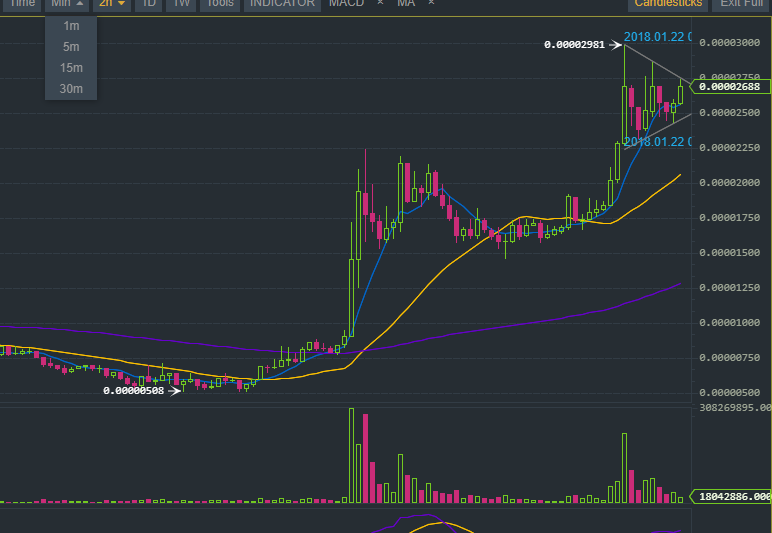
Task: Click the 0.00000750 price axis label
Action: (730, 357)
